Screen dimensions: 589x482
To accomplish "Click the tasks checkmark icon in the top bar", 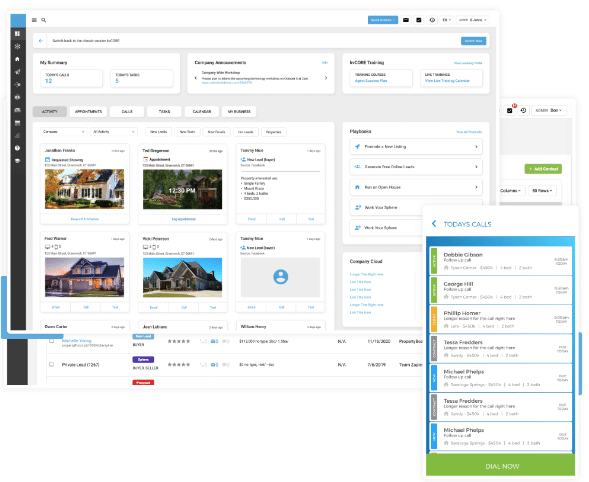I will (x=419, y=20).
